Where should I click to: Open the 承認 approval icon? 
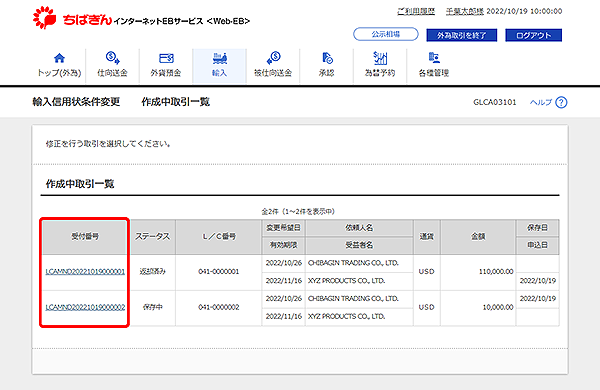[327, 58]
